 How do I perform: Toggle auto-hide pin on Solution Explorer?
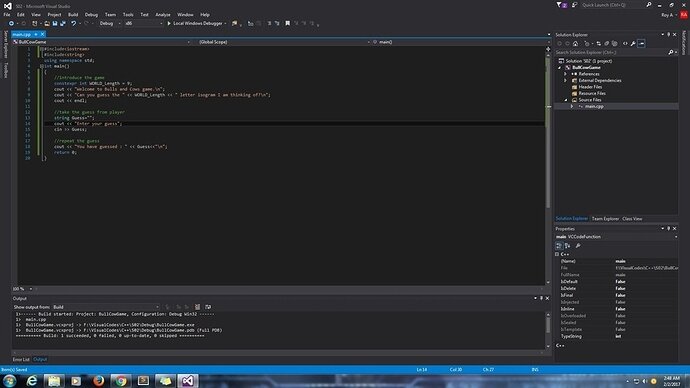pos(668,34)
